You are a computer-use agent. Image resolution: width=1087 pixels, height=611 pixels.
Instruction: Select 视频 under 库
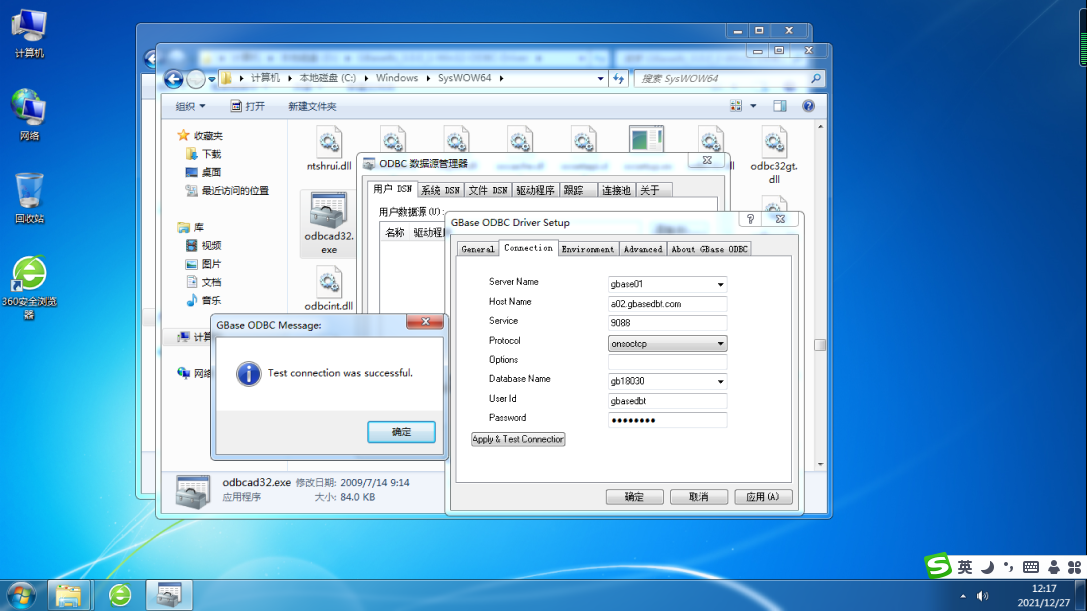204,246
